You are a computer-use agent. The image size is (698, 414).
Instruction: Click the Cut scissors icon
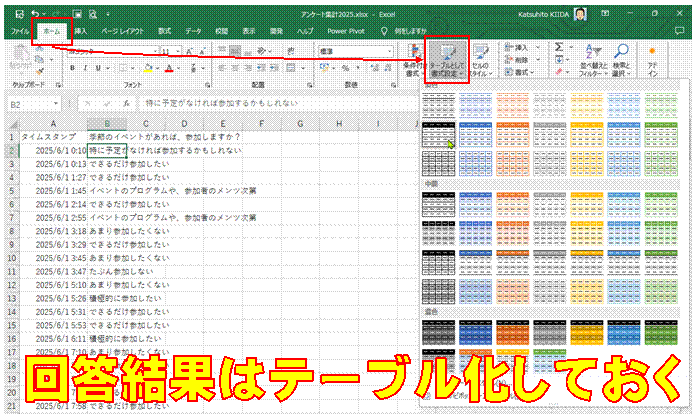40,48
